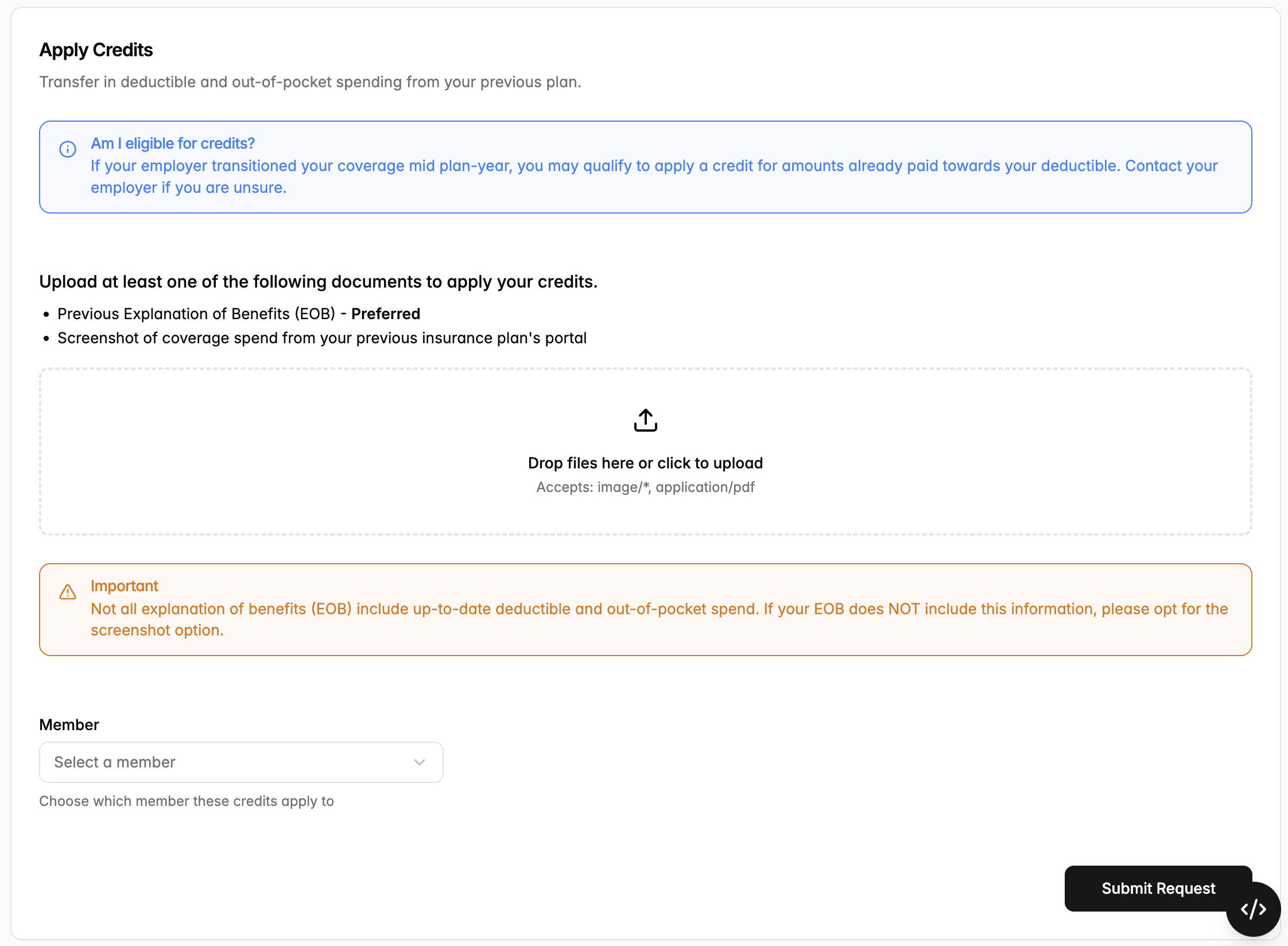Click the warning triangle icon
The width and height of the screenshot is (1288, 946).
pyautogui.click(x=68, y=592)
